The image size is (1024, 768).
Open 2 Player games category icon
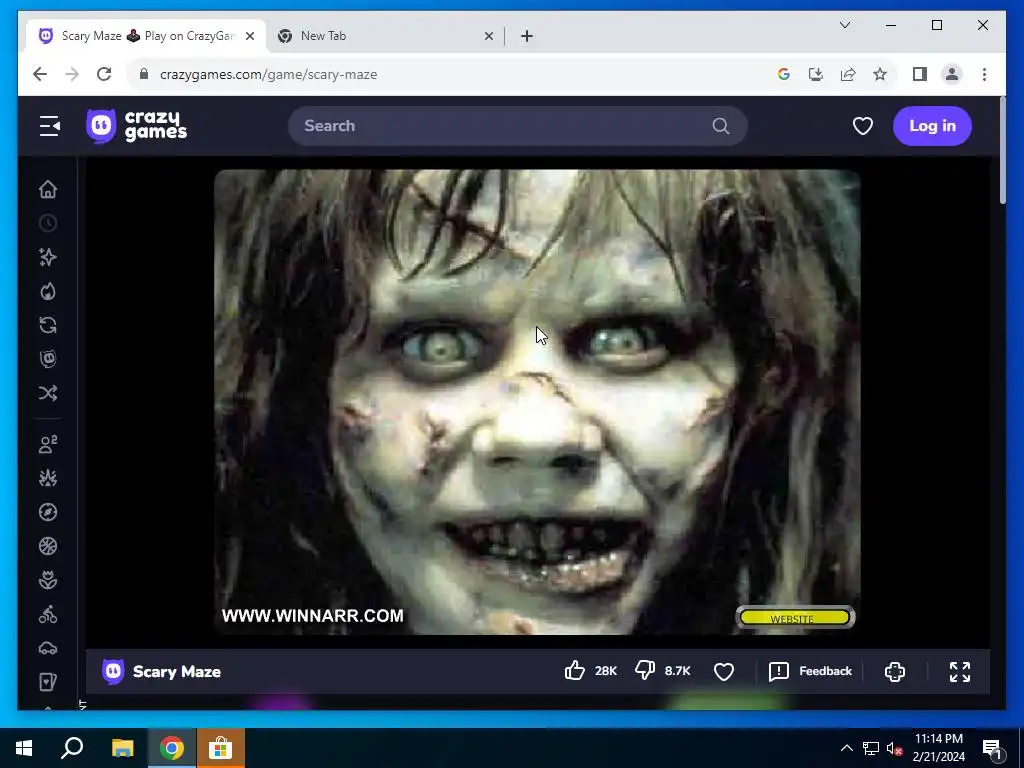tap(48, 444)
